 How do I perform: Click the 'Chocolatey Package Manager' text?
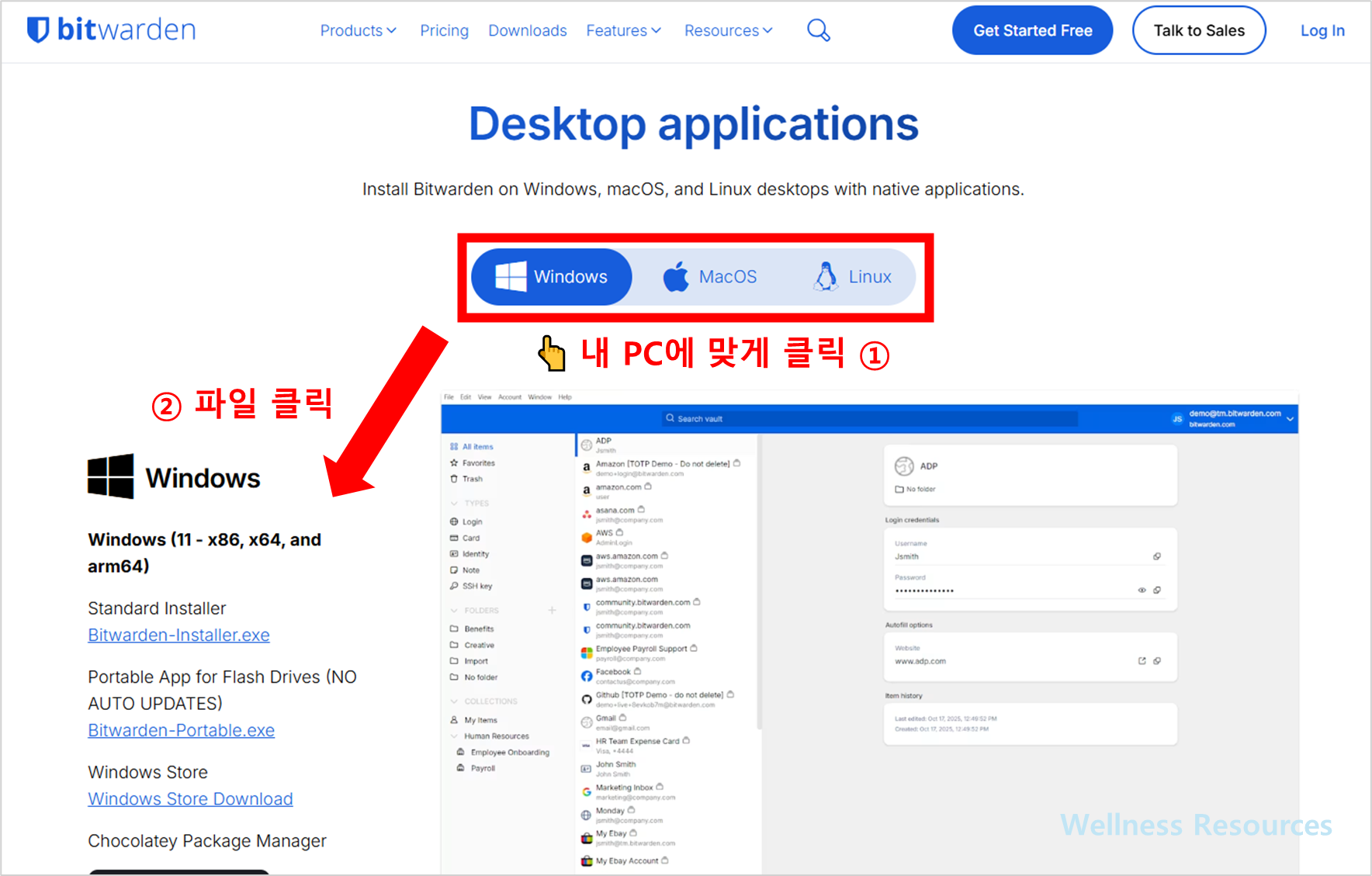click(x=207, y=841)
